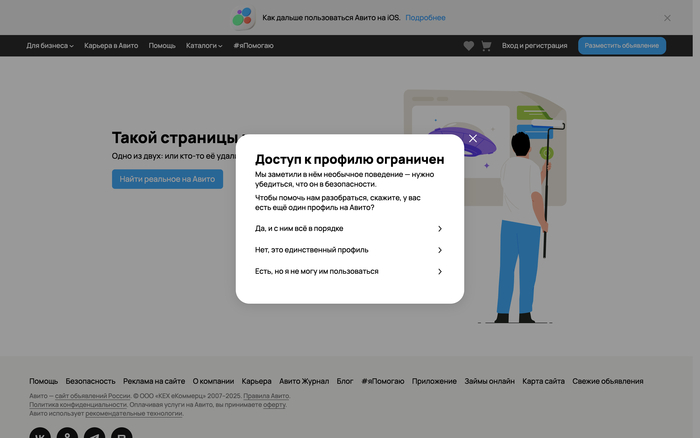Image resolution: width=700 pixels, height=438 pixels.
Task: Open "Карьера в Авито" menu item
Action: [111, 46]
